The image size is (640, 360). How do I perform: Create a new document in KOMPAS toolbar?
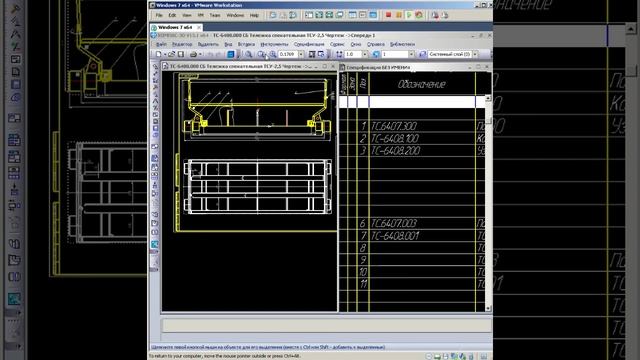coord(158,54)
